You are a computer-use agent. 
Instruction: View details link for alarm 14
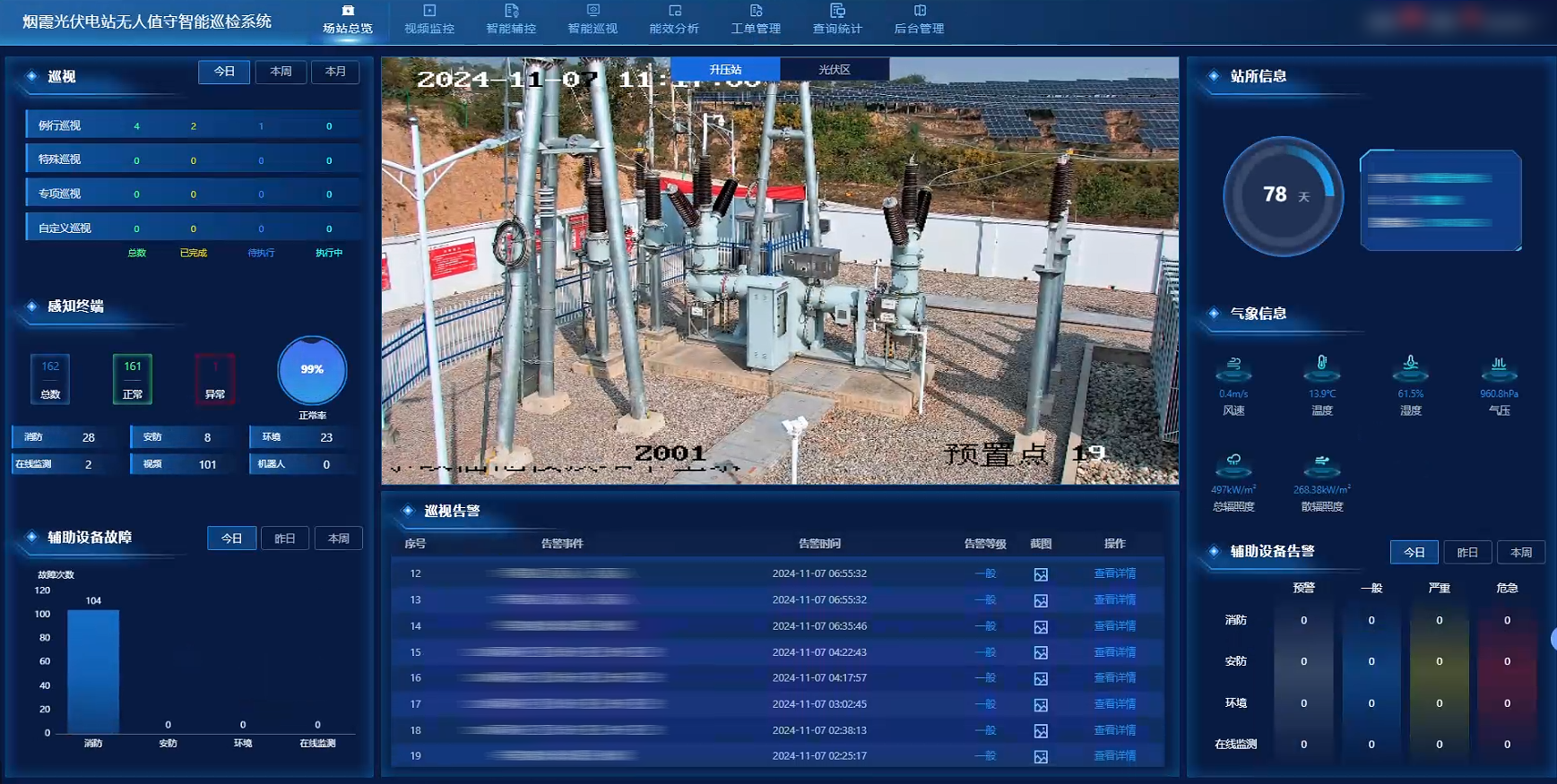(x=1114, y=626)
